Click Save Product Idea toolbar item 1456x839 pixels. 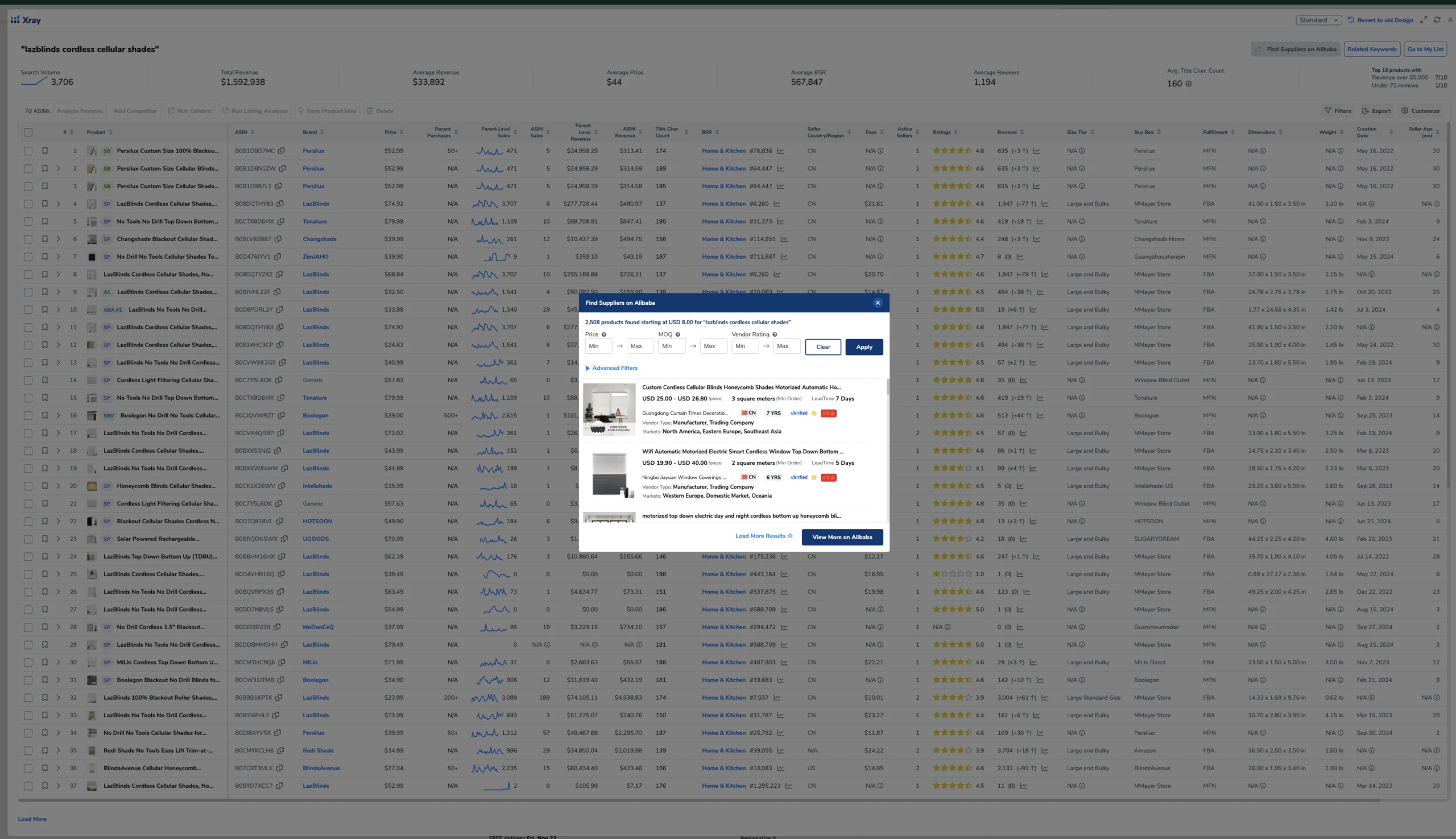click(x=326, y=111)
